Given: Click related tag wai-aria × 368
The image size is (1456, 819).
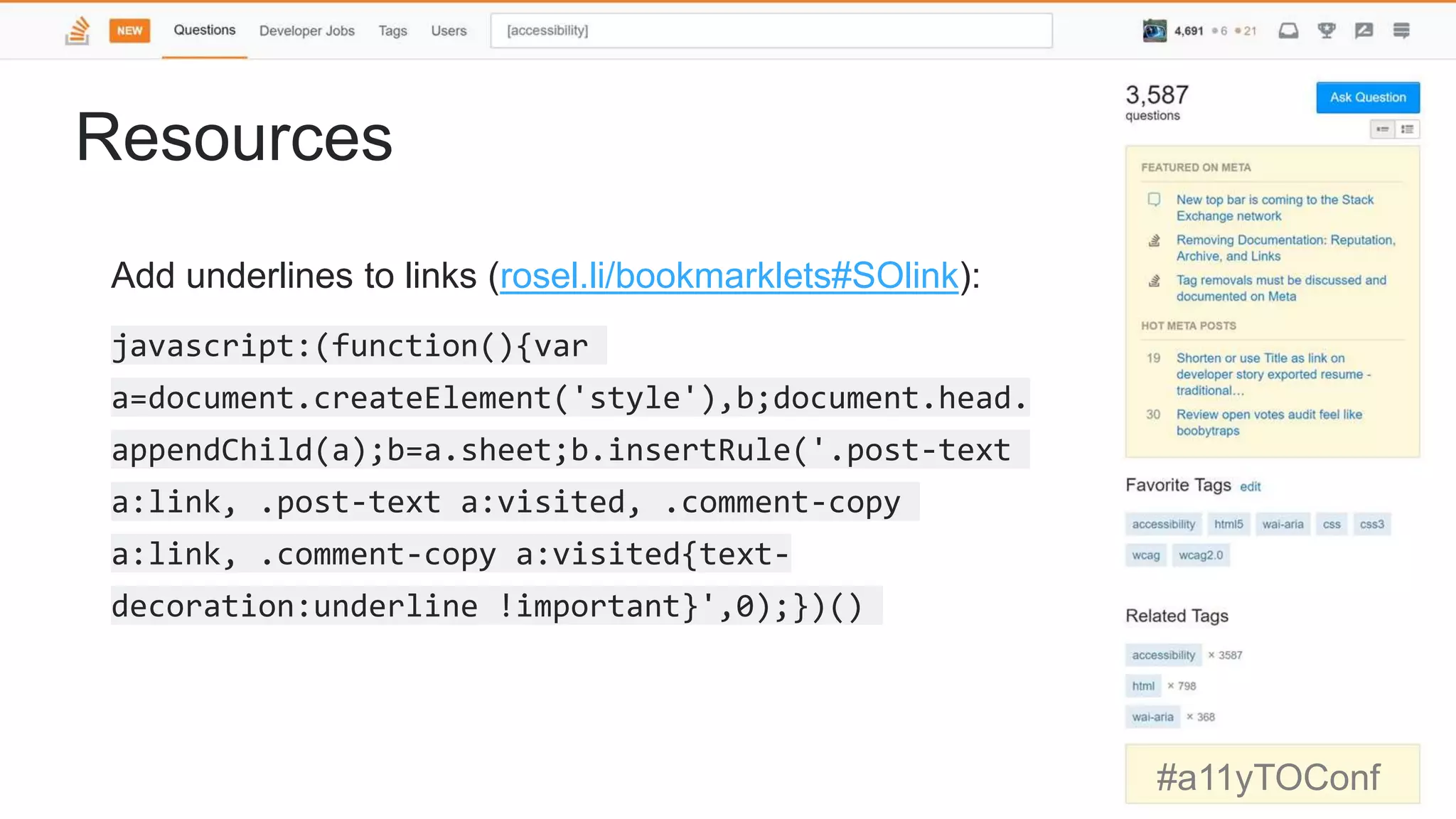Looking at the screenshot, I should click(1152, 717).
